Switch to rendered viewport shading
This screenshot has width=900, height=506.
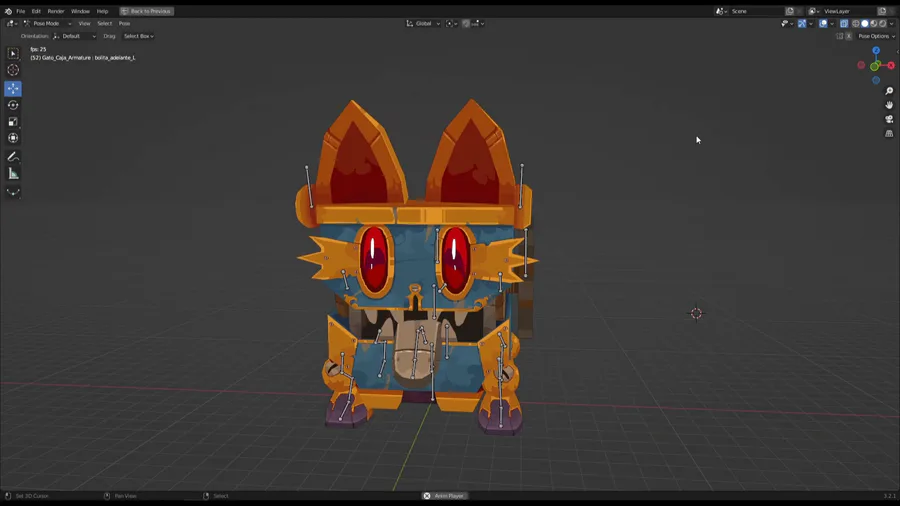point(883,24)
